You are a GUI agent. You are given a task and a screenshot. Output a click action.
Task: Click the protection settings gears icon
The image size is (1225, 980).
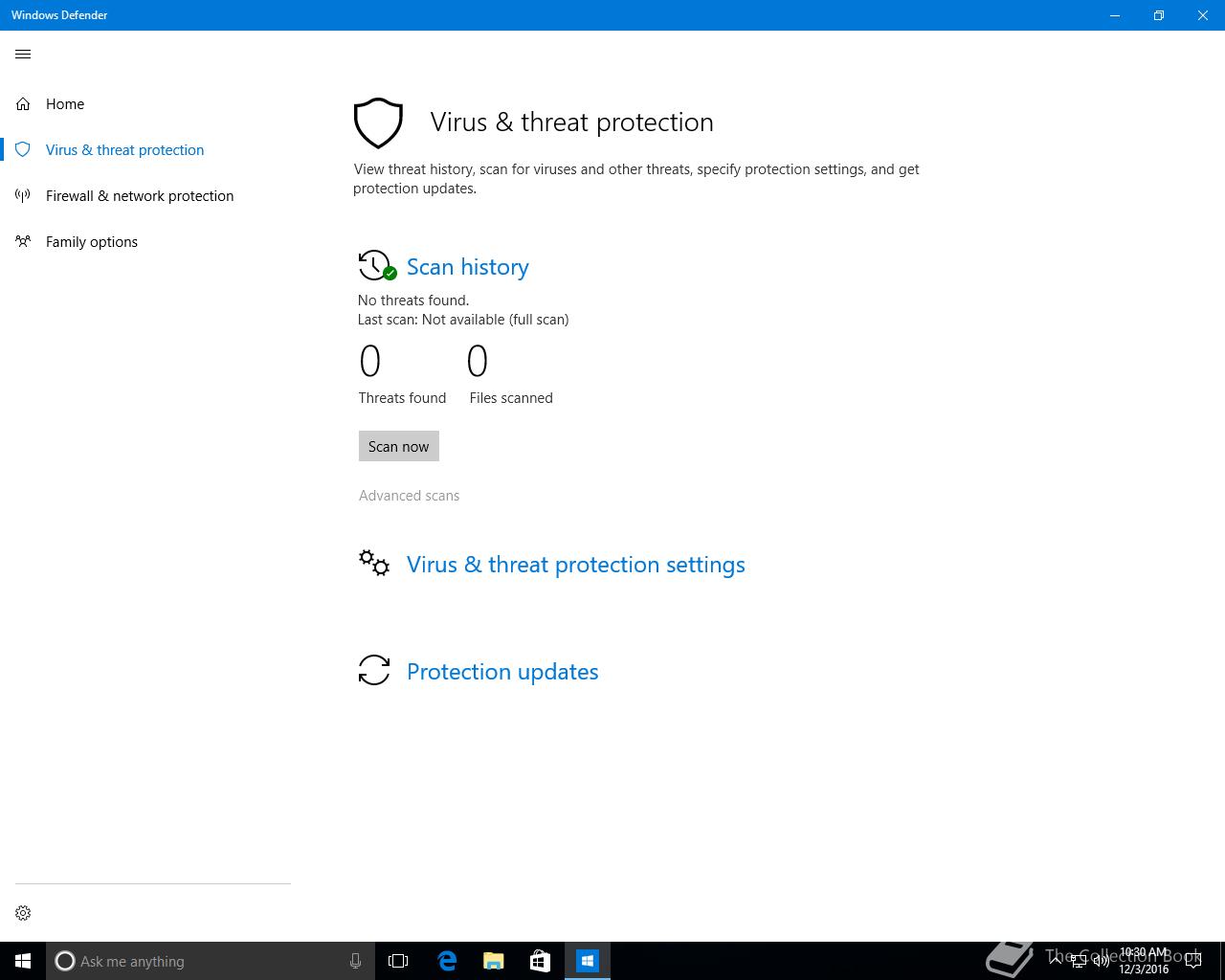tap(374, 563)
